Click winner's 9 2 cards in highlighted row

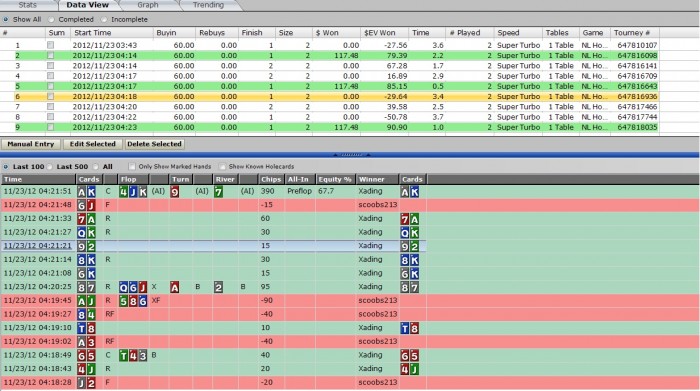409,246
